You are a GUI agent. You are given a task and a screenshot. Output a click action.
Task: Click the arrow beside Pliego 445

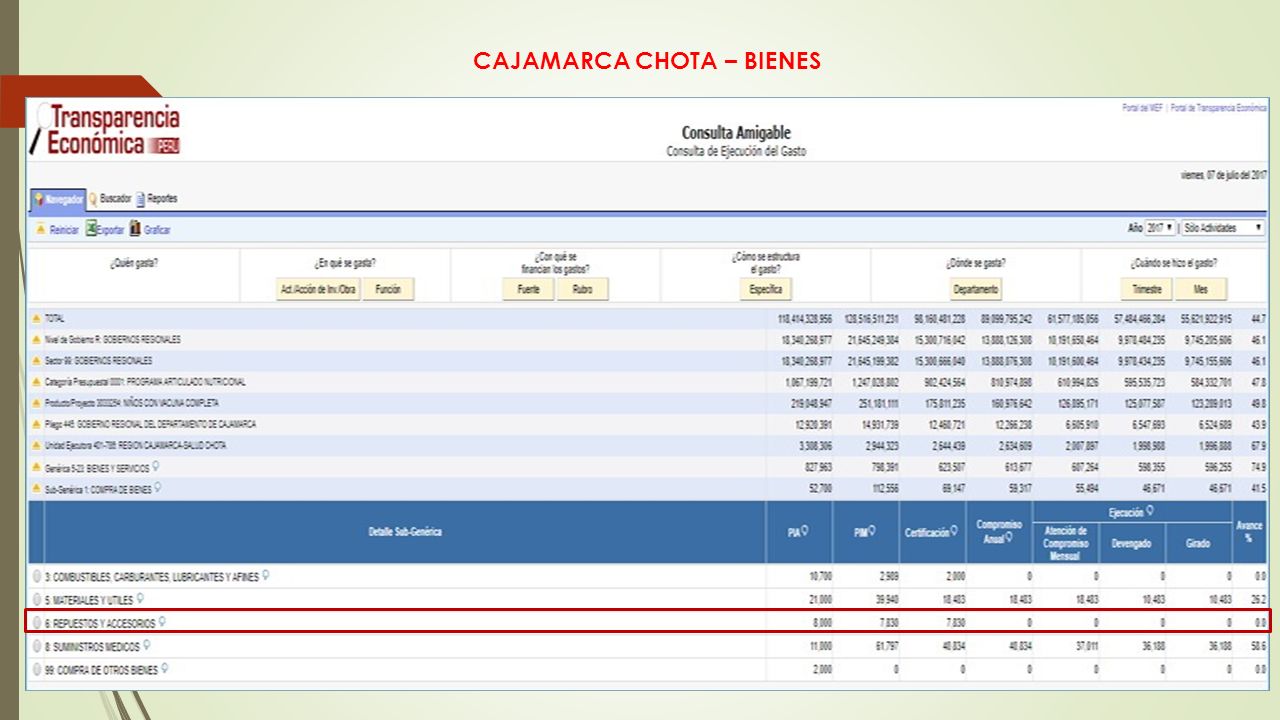[x=37, y=425]
